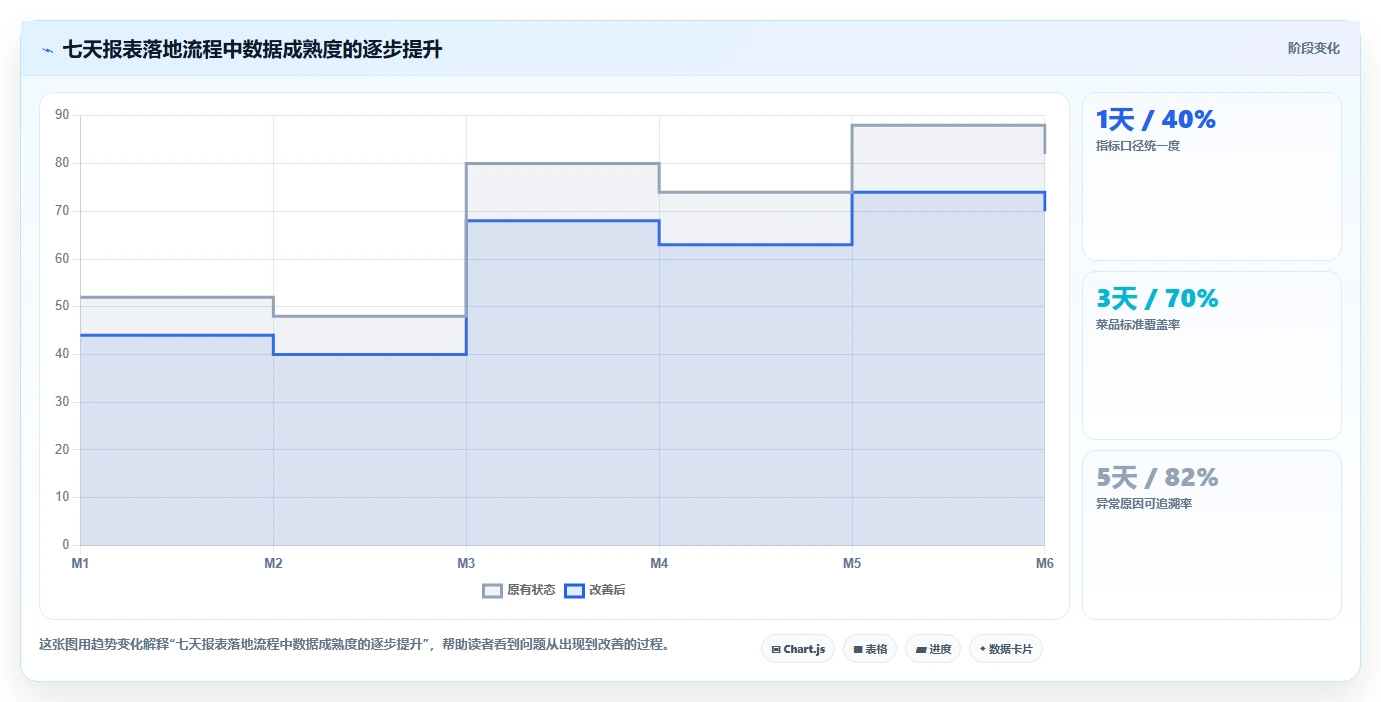This screenshot has width=1381, height=702.
Task: Click the 90 y-axis value
Action: 62,115
